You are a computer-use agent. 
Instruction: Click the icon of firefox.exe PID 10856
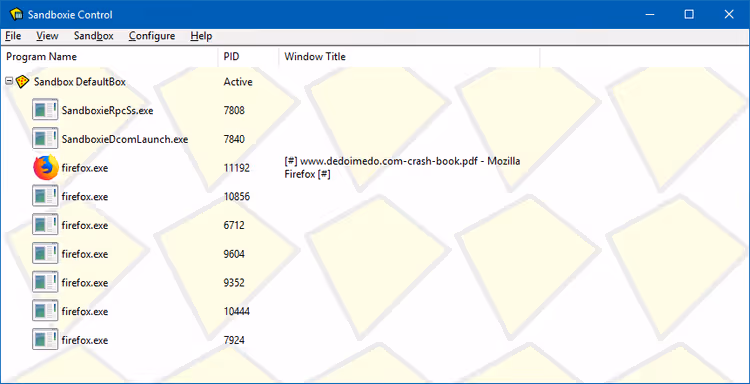click(45, 196)
